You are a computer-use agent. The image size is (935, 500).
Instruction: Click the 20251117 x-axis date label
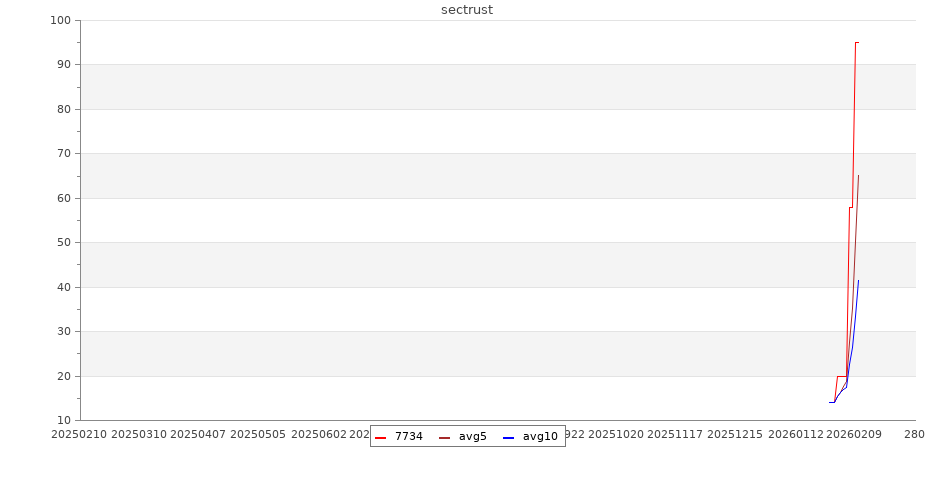coord(675,435)
